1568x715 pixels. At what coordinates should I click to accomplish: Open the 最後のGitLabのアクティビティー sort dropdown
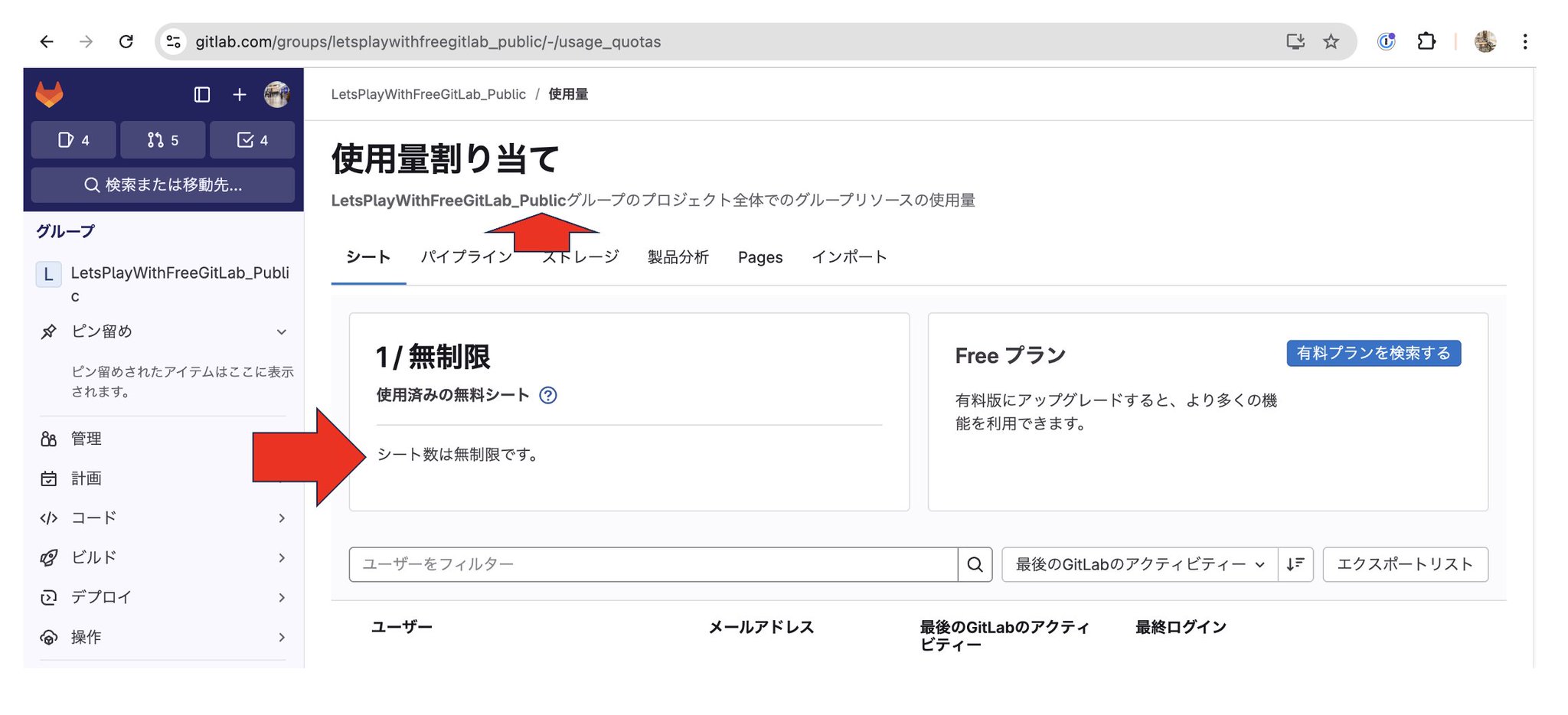[x=1139, y=564]
